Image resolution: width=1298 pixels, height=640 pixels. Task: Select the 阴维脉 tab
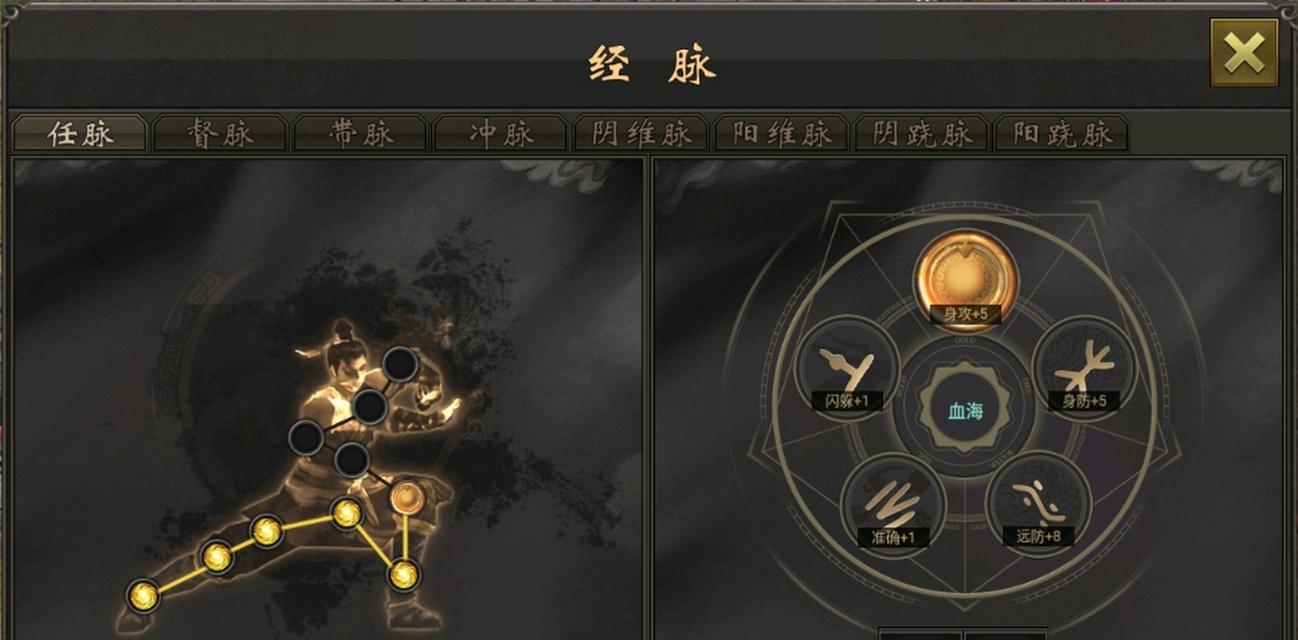coord(641,134)
